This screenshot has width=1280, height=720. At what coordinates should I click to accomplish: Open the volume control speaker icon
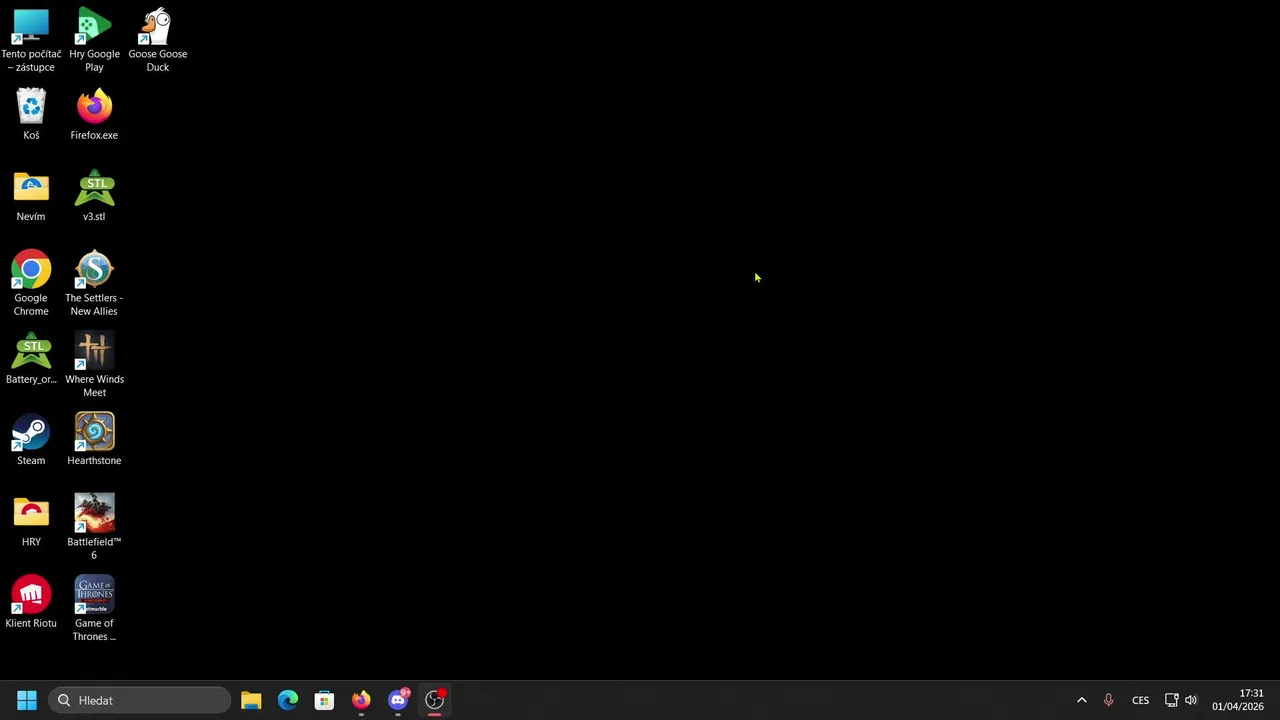(x=1190, y=700)
